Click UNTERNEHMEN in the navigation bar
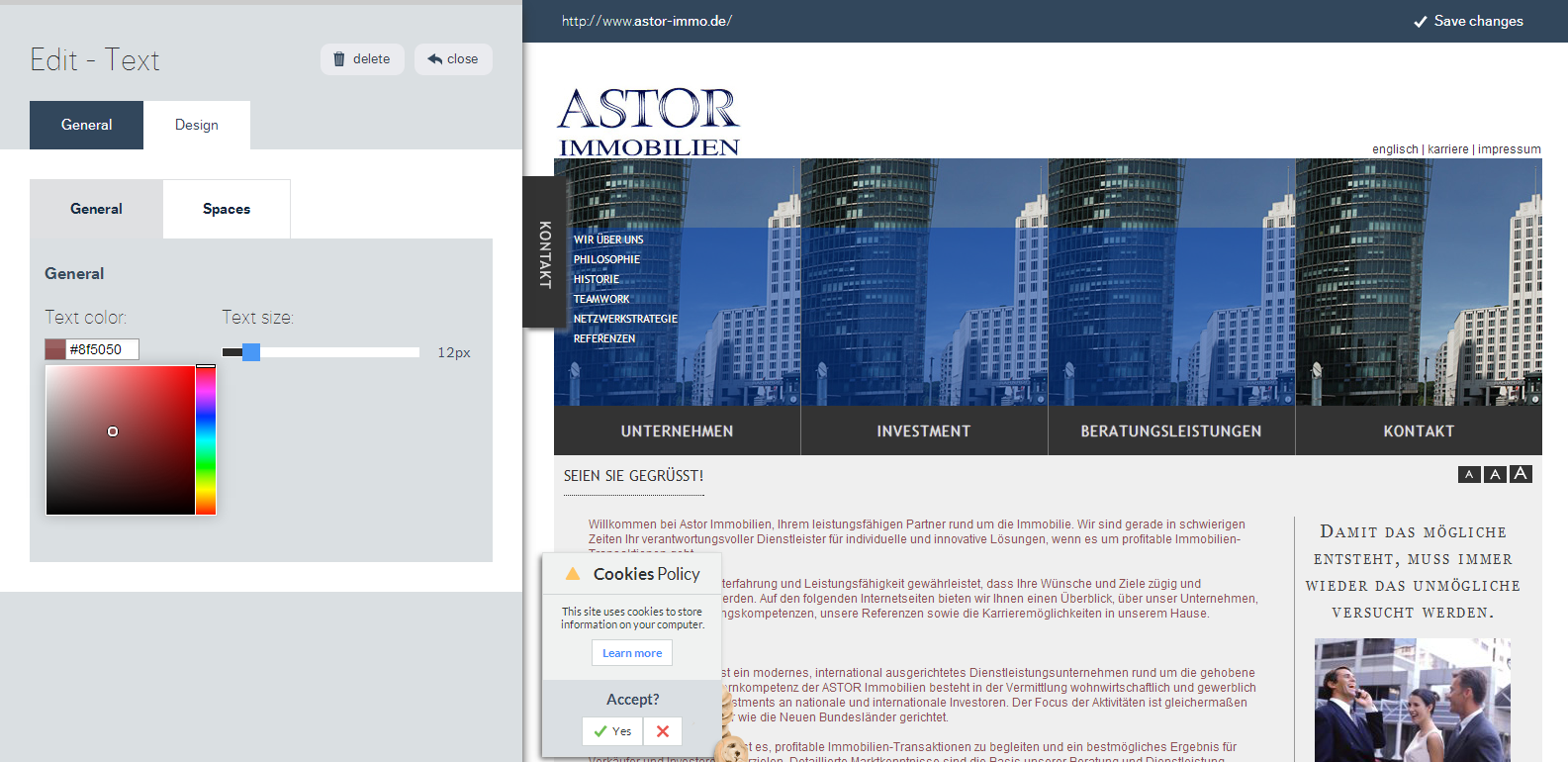 [678, 431]
